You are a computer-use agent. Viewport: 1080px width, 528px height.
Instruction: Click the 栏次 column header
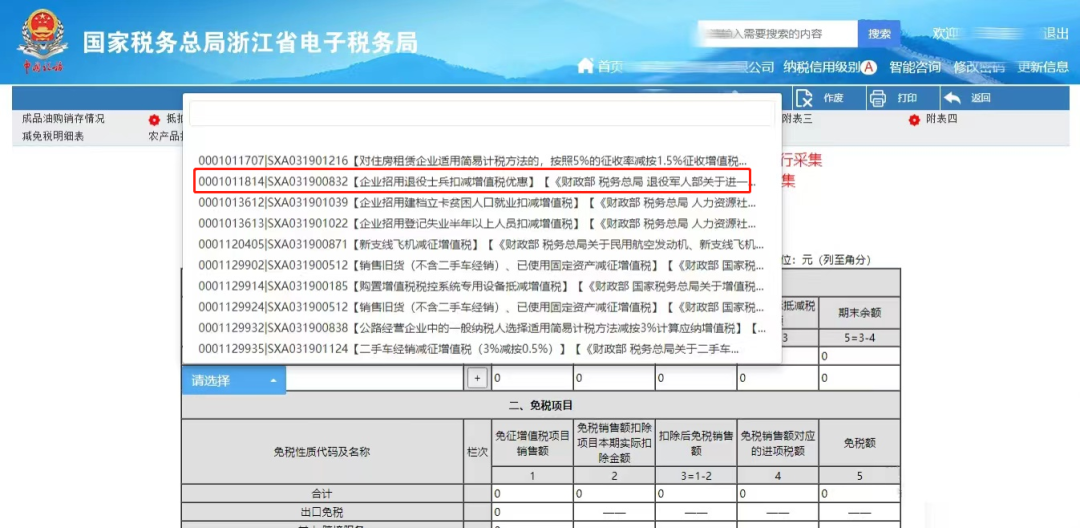tap(477, 452)
